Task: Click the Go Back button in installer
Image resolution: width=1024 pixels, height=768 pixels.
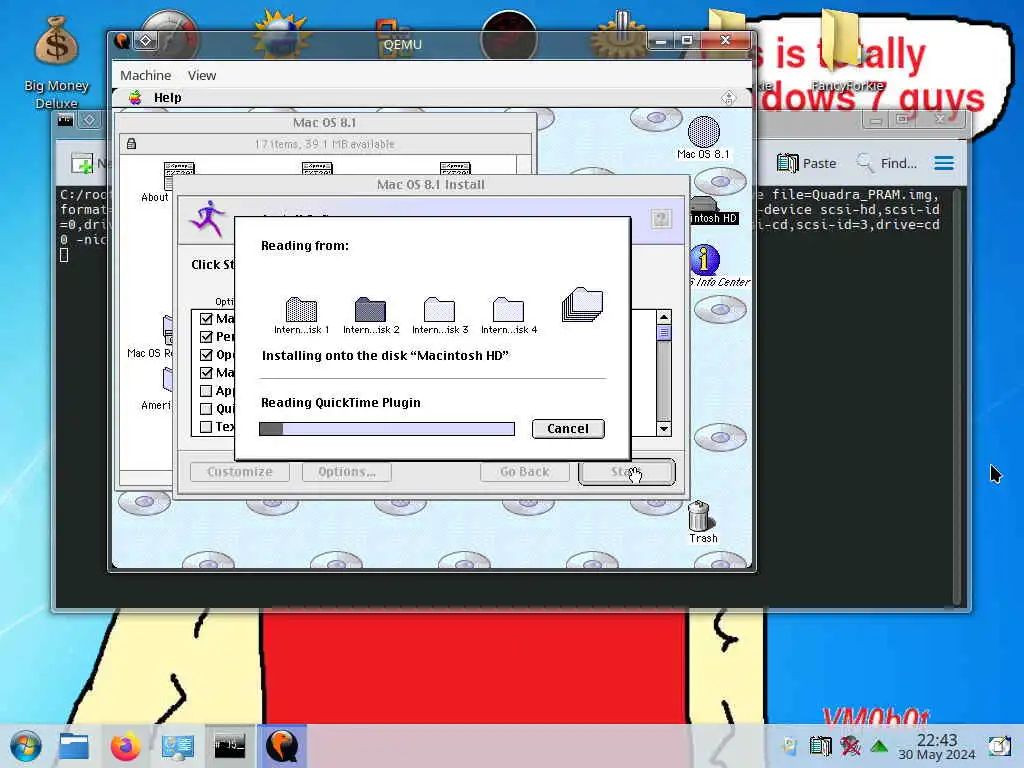Action: [524, 472]
